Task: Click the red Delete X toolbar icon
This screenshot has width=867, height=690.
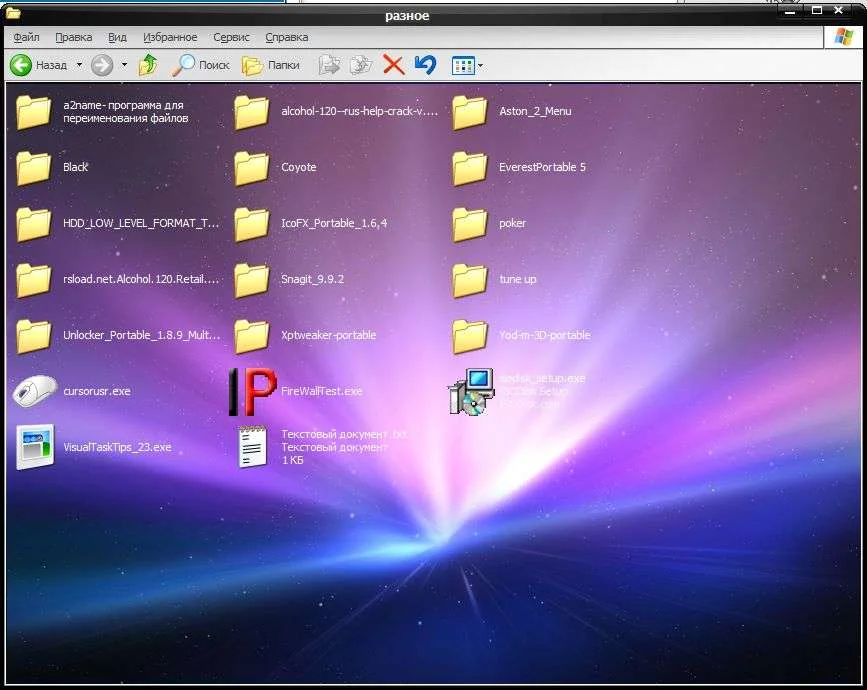Action: pos(393,65)
